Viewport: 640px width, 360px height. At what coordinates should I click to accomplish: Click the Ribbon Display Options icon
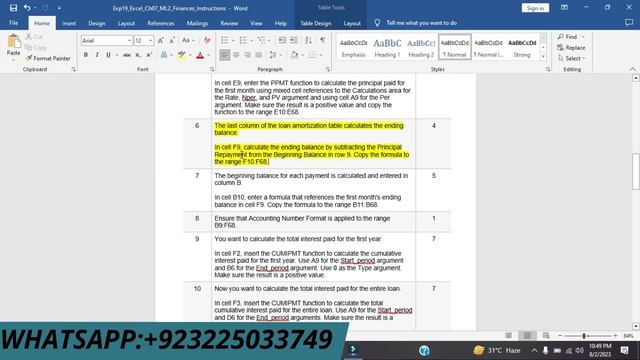pos(564,7)
